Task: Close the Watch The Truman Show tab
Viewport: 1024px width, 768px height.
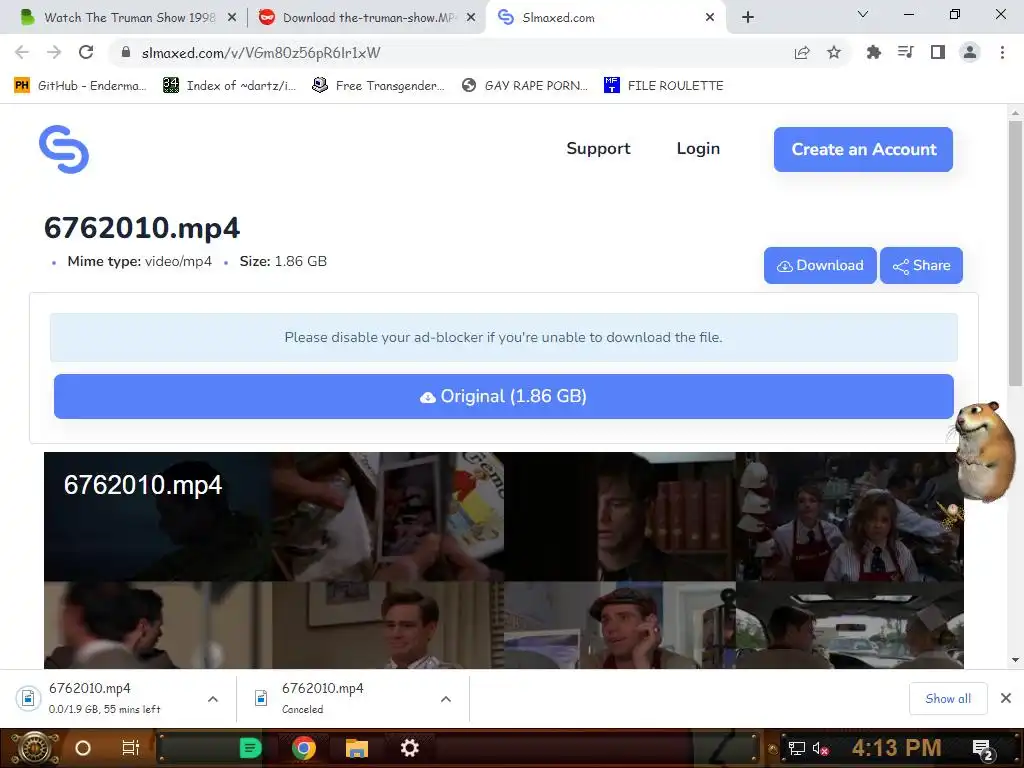Action: pos(232,18)
